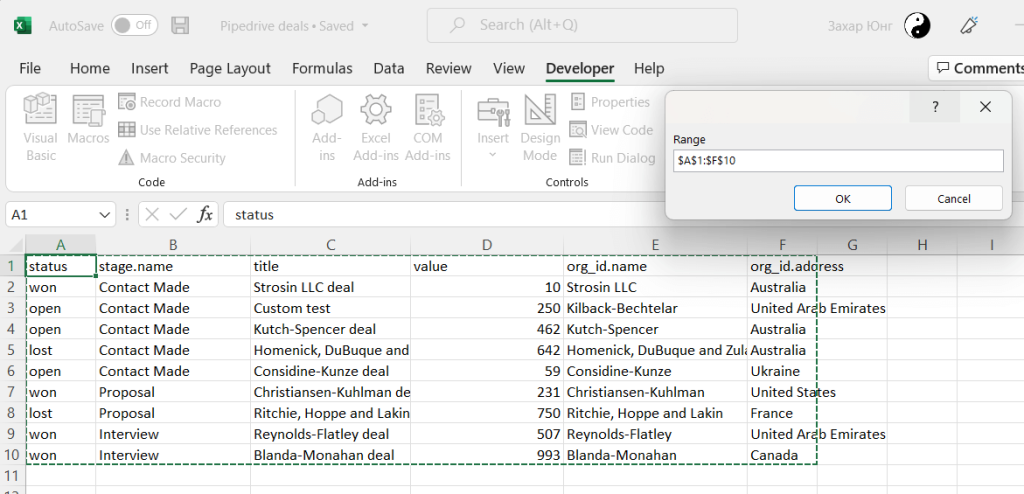
Task: Click the Comments button
Action: click(x=978, y=68)
